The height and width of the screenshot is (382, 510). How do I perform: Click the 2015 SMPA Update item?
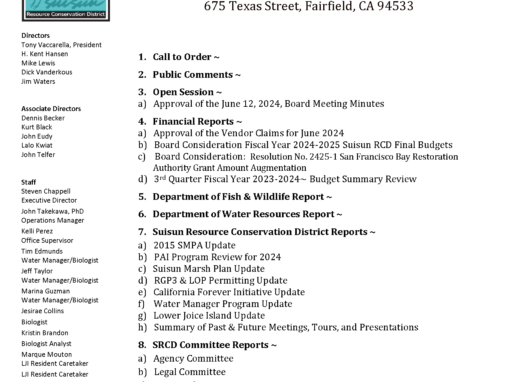click(194, 245)
